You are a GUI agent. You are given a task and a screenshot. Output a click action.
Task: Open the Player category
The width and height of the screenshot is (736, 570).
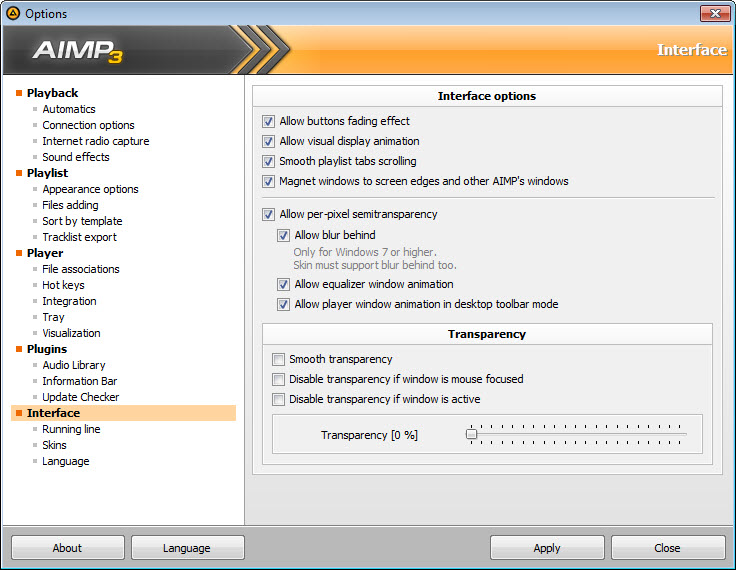45,253
